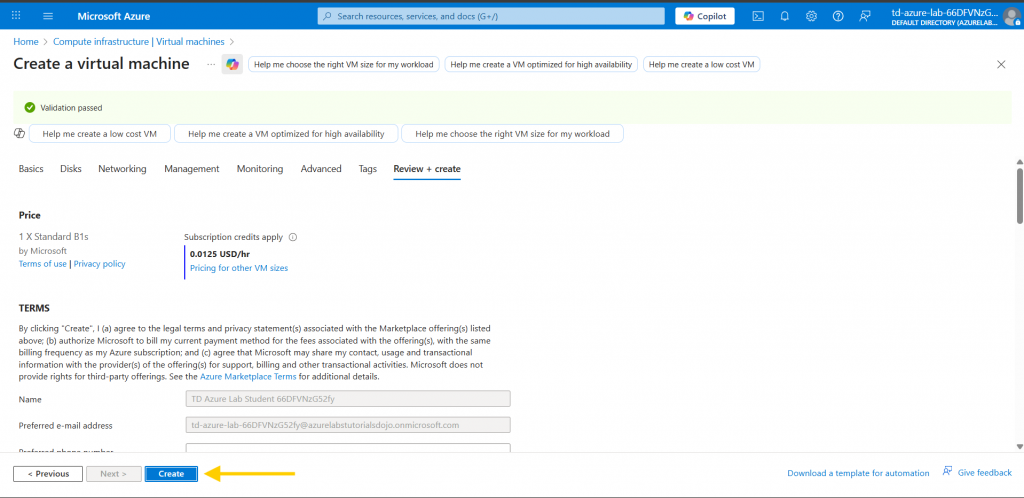Click the Copilot icon beside page title
Screen dimensions: 1024x498
coord(232,64)
